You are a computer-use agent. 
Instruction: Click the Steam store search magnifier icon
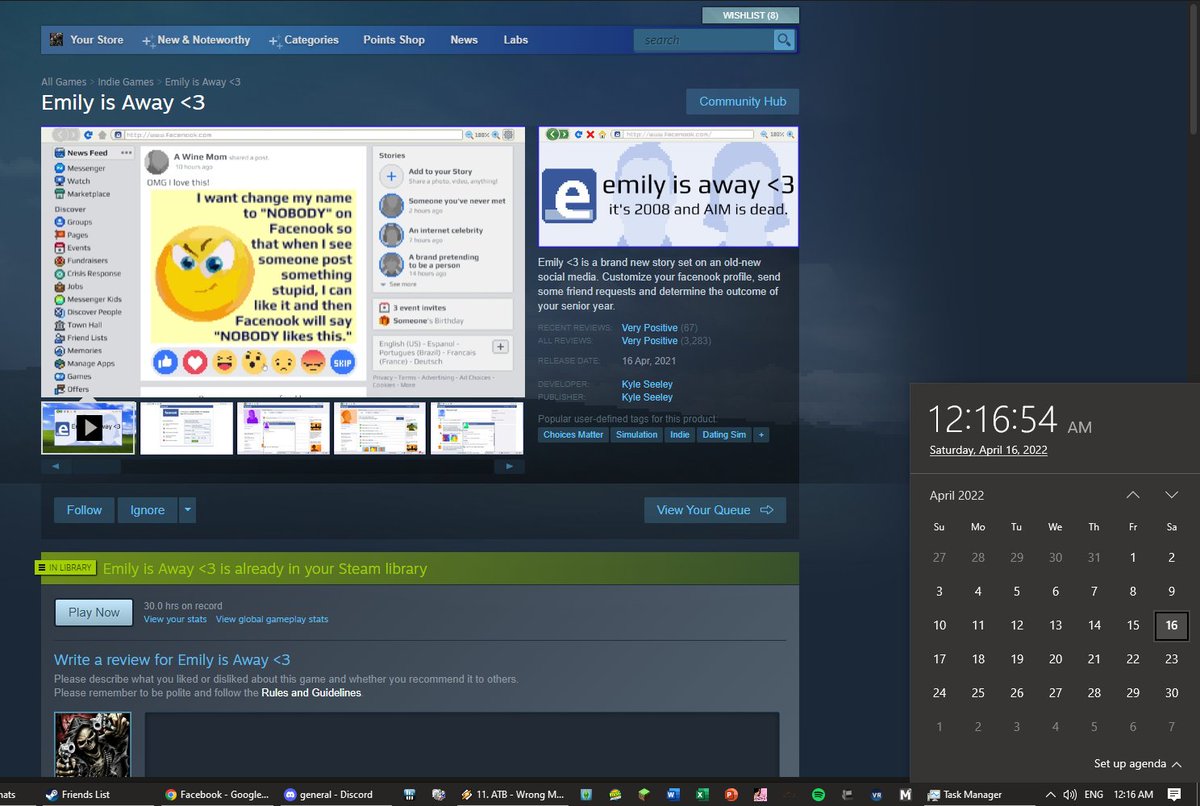tap(784, 40)
